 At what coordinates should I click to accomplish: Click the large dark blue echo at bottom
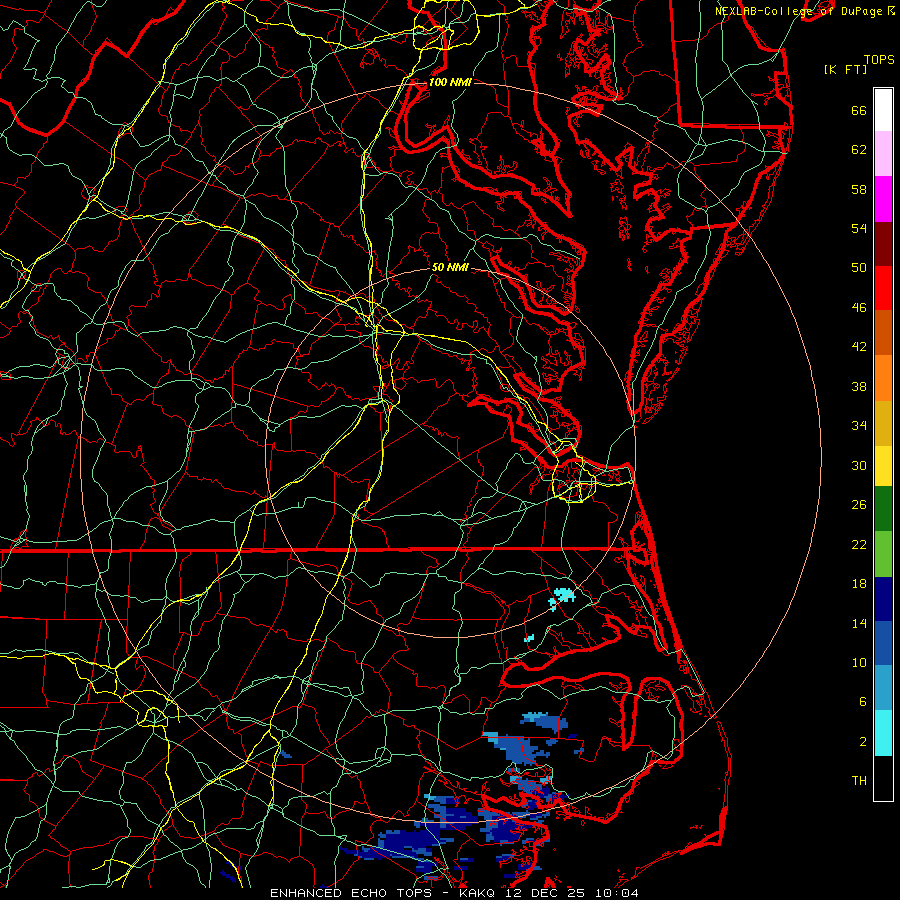(410, 841)
